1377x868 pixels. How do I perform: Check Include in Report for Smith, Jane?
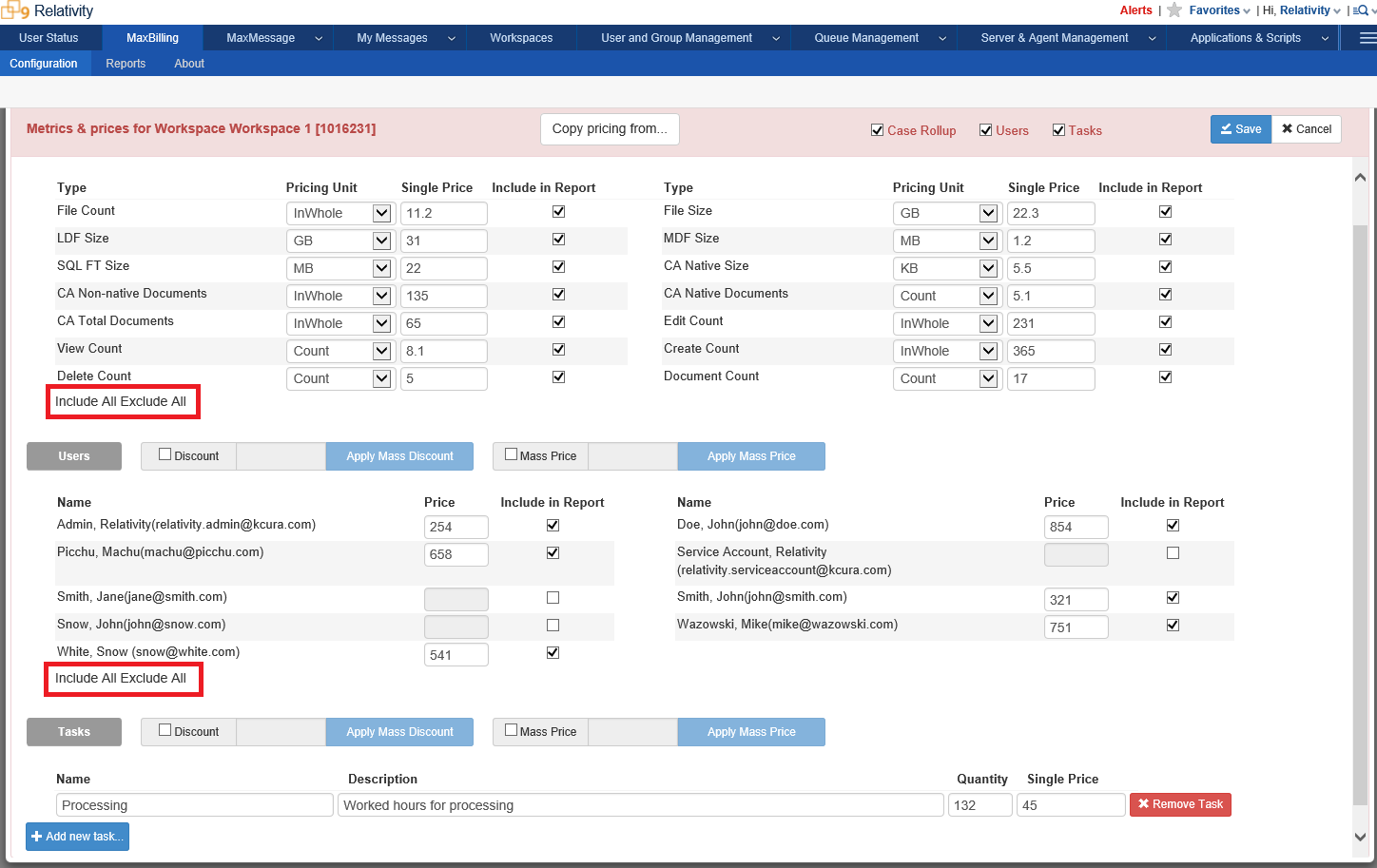point(553,598)
